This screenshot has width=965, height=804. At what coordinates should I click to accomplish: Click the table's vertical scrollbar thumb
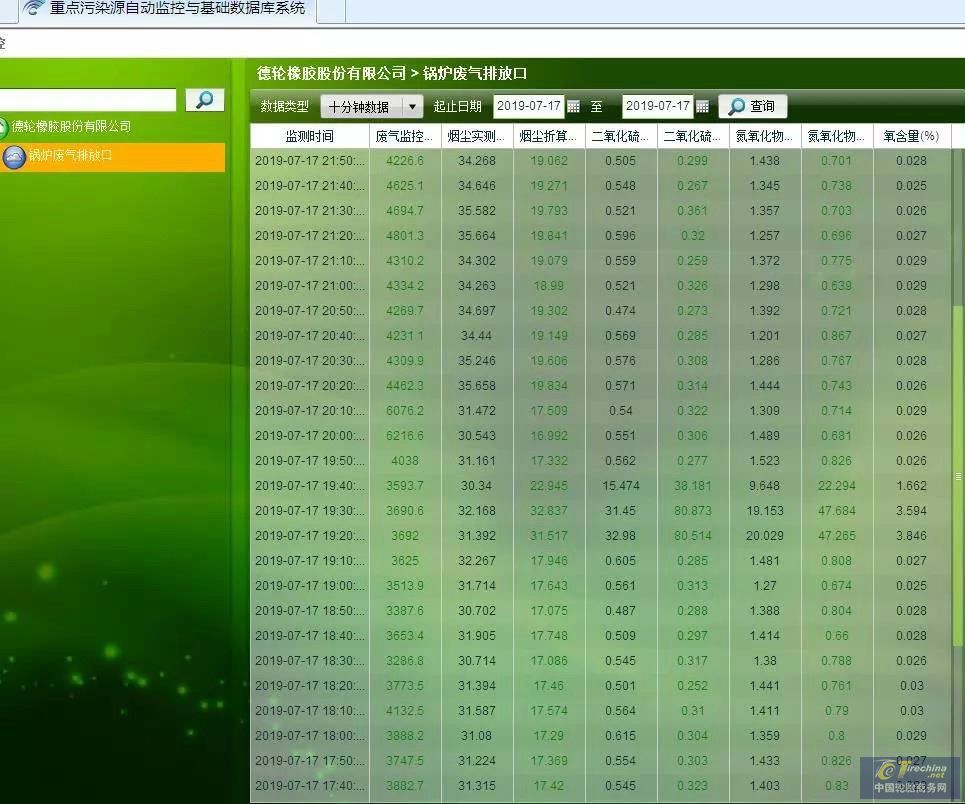pos(958,475)
